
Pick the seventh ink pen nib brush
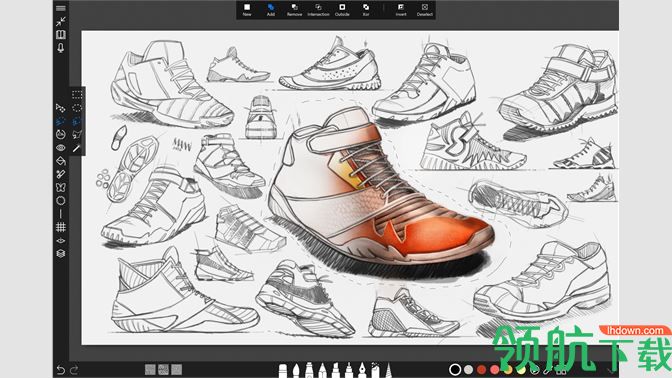pos(362,371)
